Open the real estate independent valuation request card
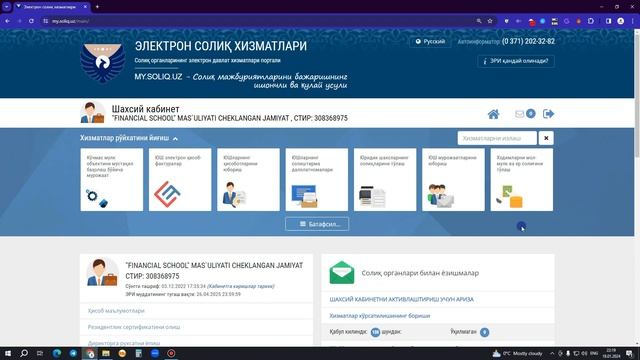 [x=112, y=180]
